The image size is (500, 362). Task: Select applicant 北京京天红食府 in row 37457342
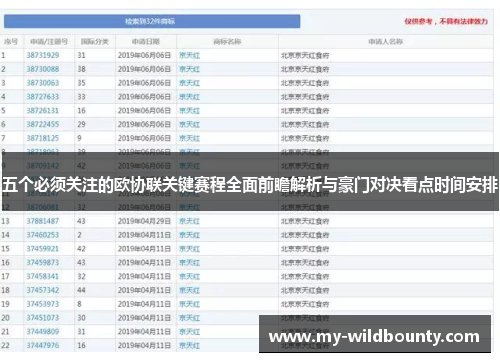tap(305, 291)
